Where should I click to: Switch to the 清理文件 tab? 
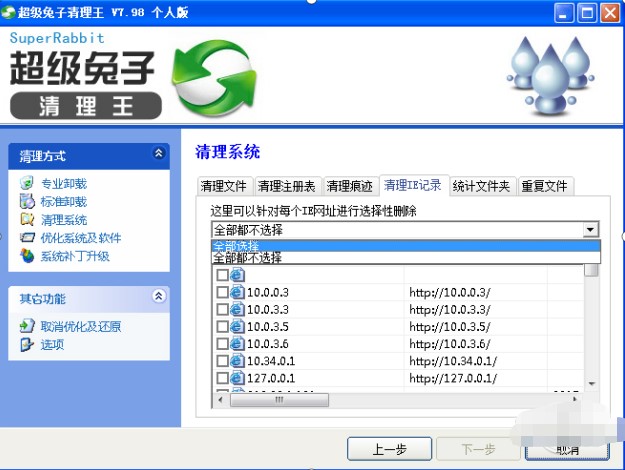tap(224, 186)
